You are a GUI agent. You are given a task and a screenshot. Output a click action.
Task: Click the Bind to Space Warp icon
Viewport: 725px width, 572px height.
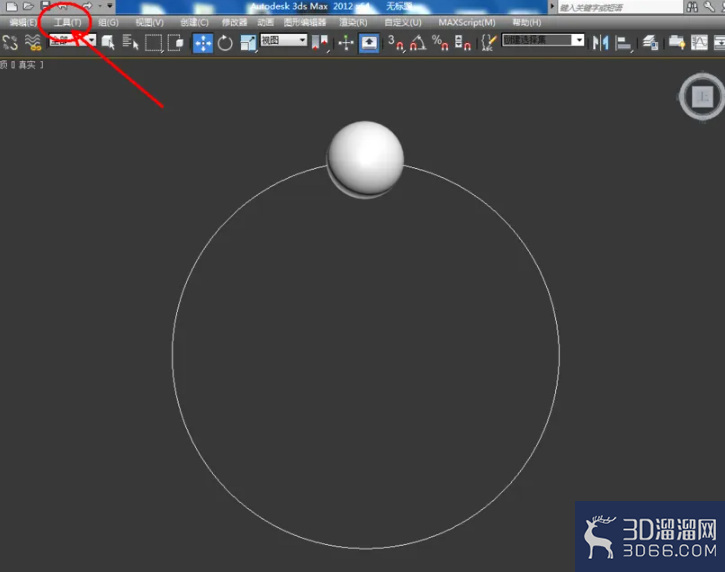pyautogui.click(x=33, y=43)
